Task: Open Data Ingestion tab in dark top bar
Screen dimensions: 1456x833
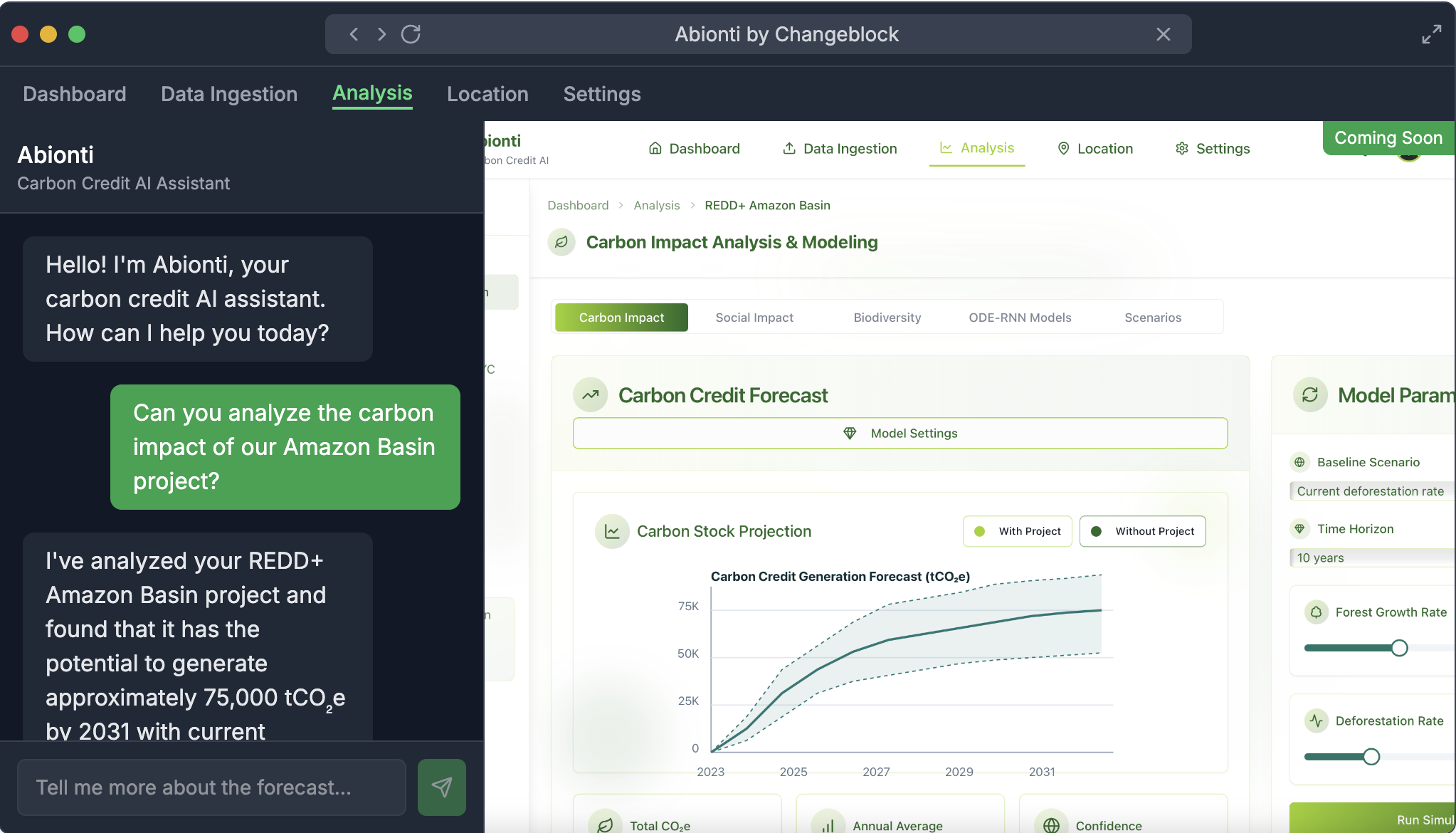Action: [x=229, y=94]
